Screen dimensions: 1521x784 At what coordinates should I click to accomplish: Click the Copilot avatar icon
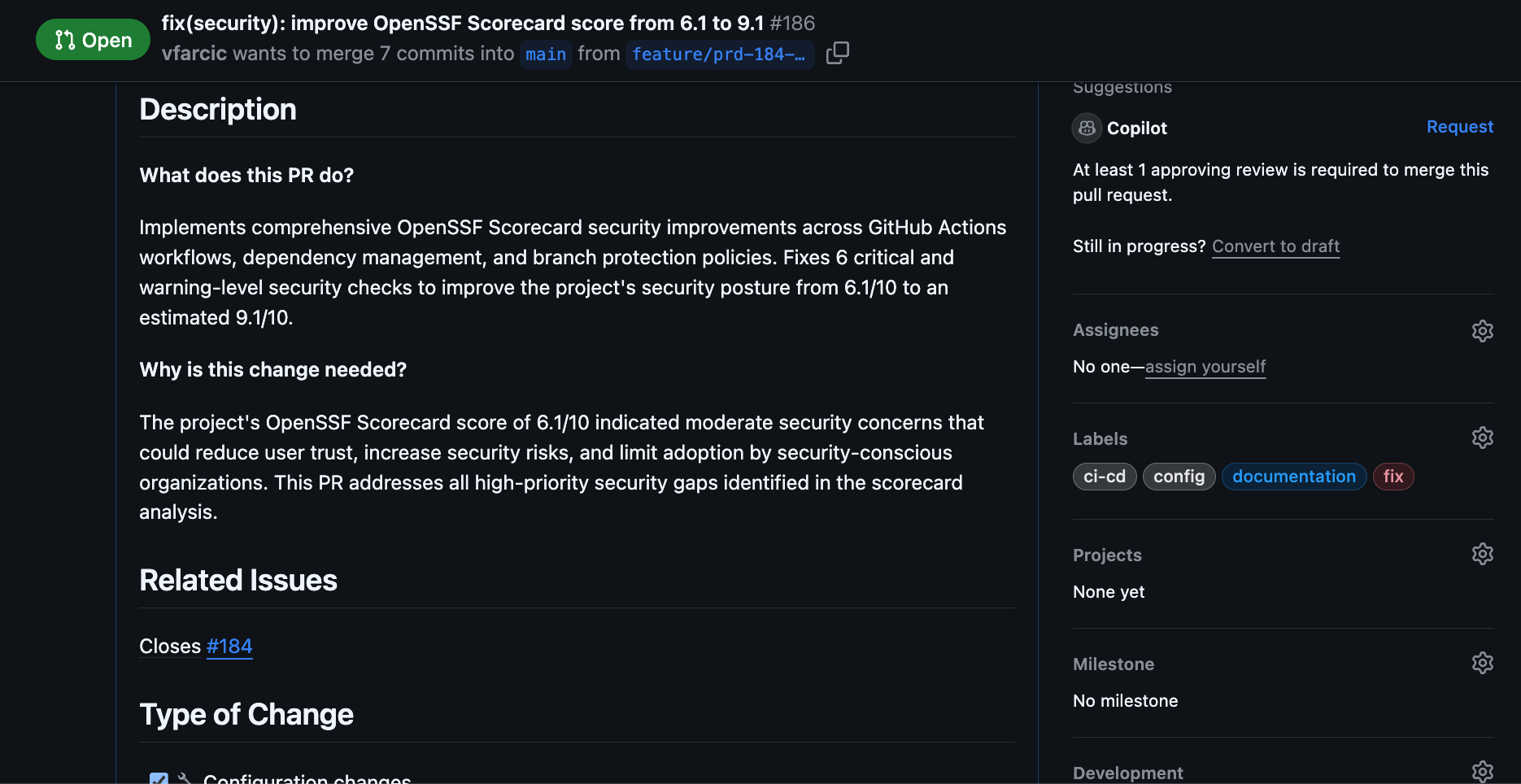click(x=1087, y=128)
